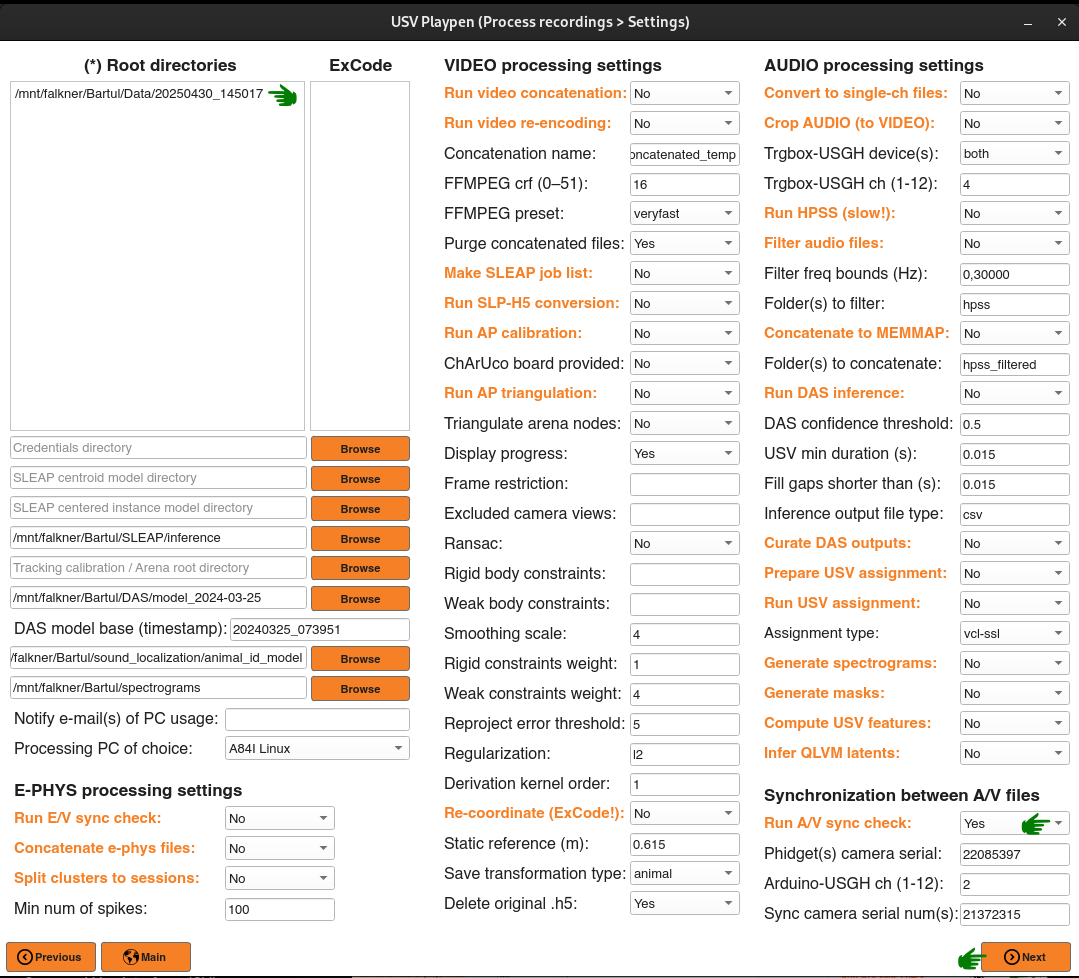Open Compute USV features dropdown
Screen dimensions: 1079x978
(1014, 723)
